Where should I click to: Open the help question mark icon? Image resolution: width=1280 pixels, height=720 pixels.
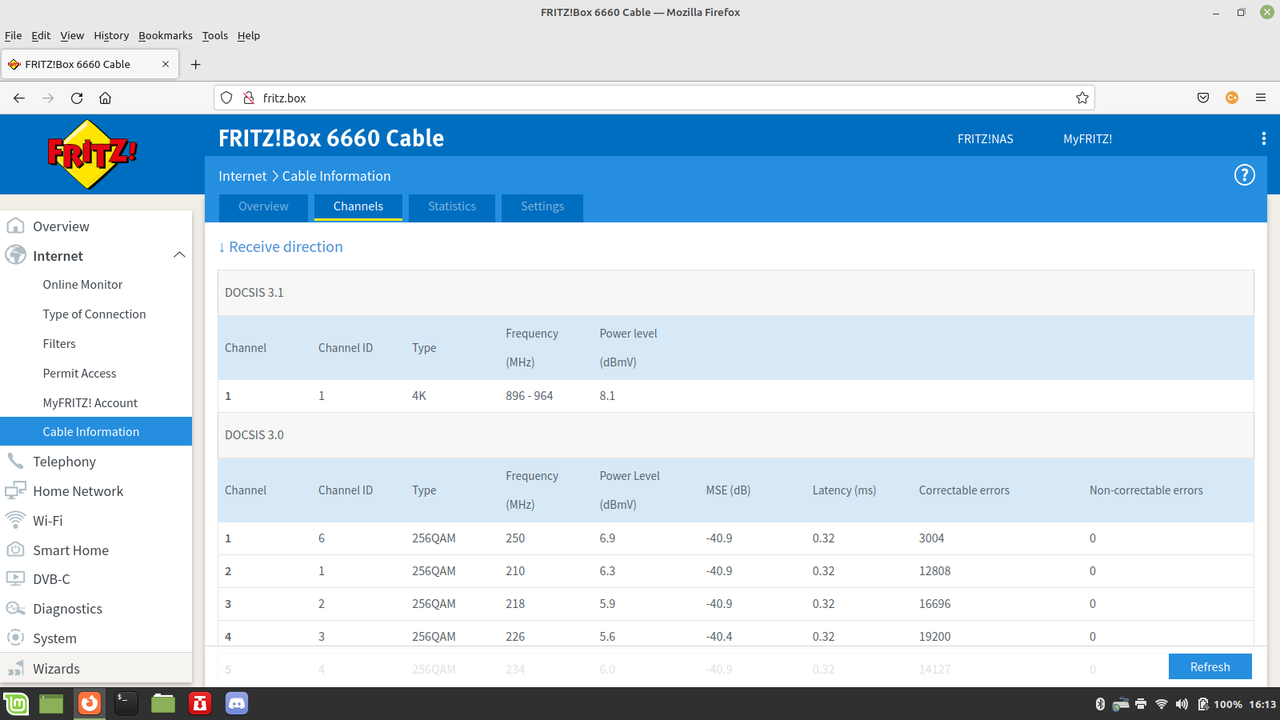[x=1244, y=175]
